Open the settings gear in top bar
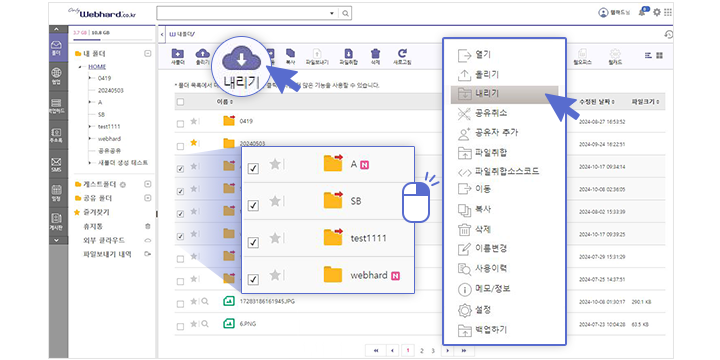Viewport: 720px width, 360px height. pyautogui.click(x=657, y=12)
